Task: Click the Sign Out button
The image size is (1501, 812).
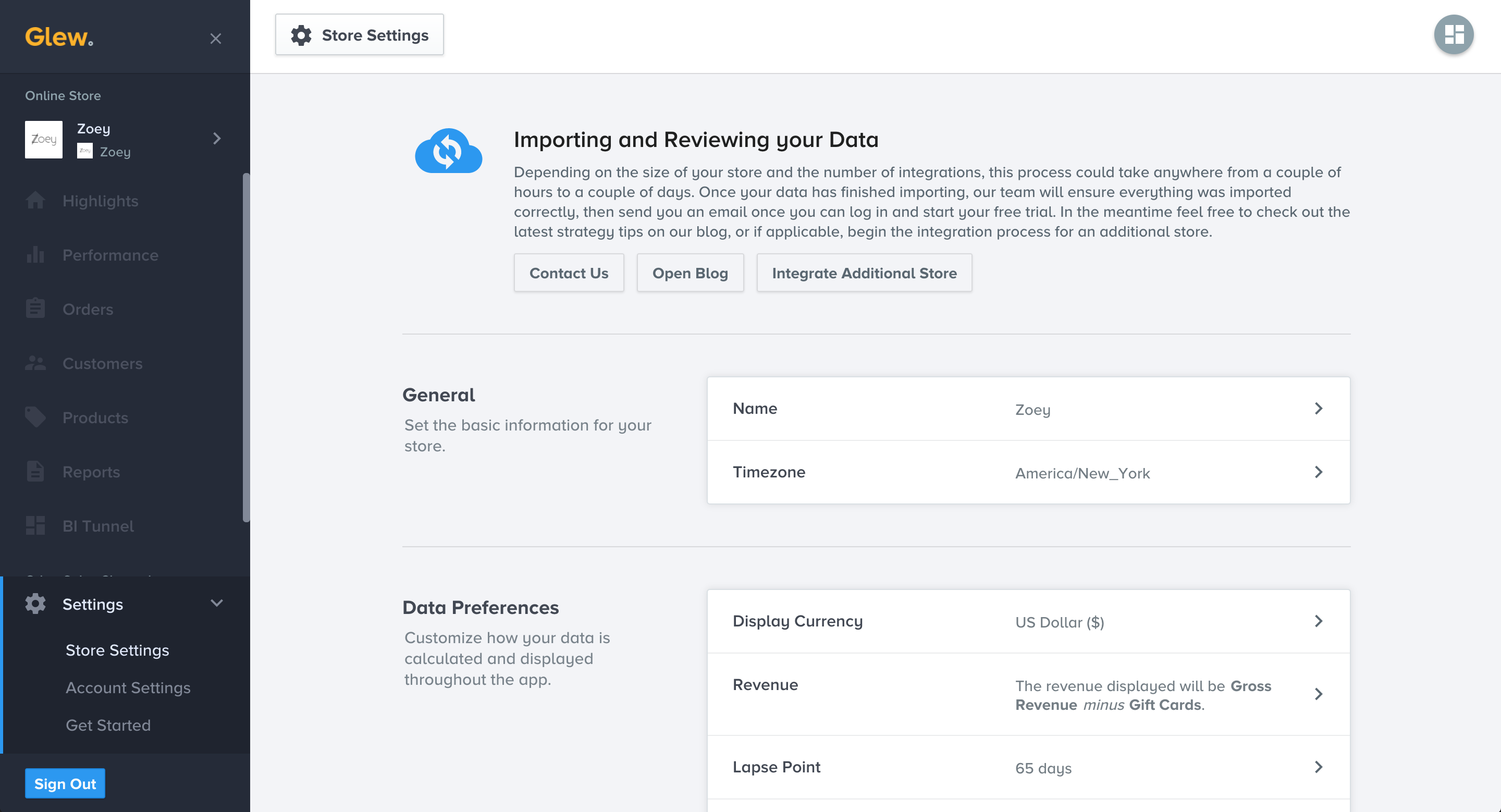Action: tap(65, 783)
